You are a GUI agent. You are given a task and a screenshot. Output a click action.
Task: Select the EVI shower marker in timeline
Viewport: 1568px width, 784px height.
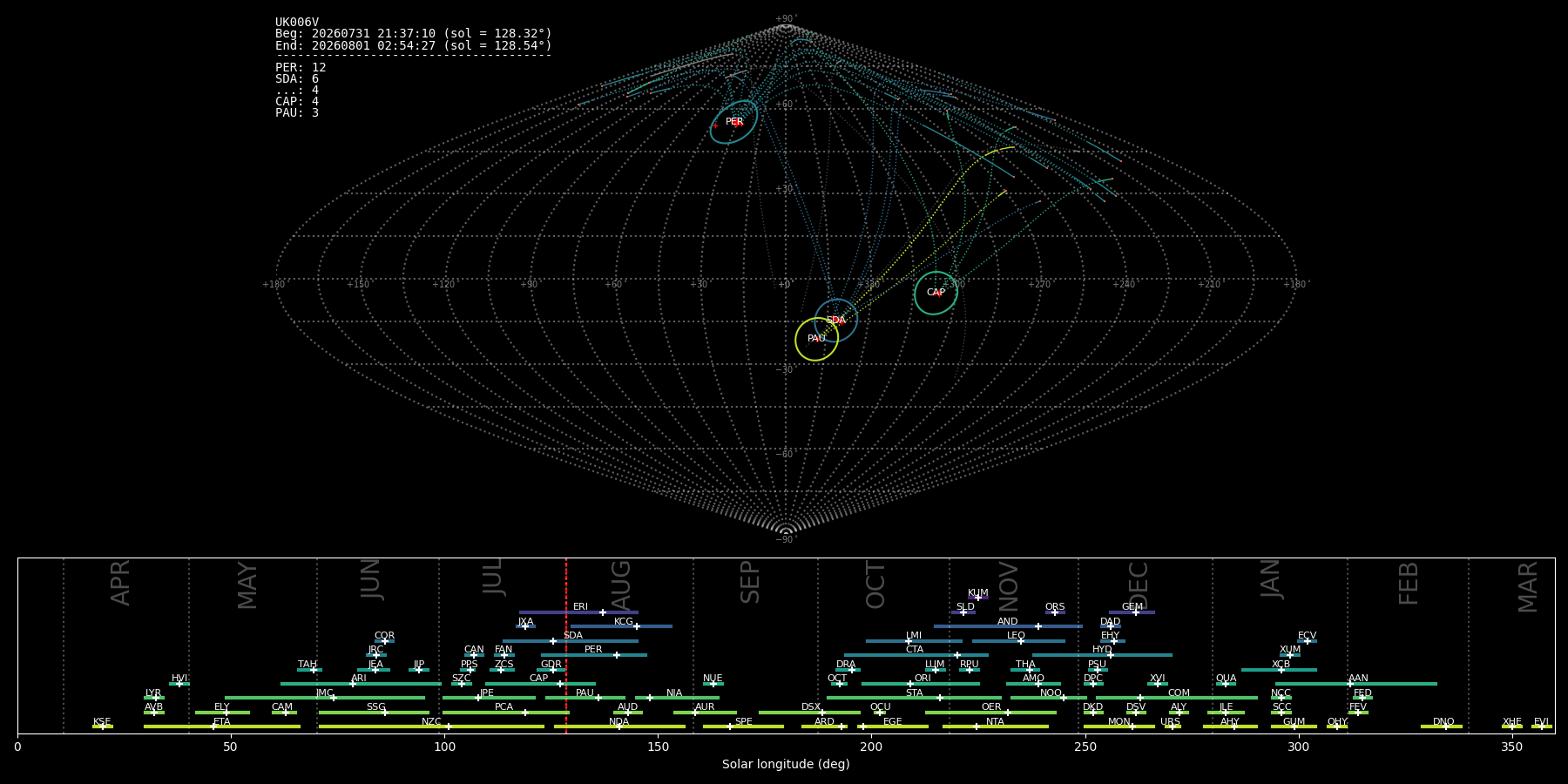[x=1542, y=727]
